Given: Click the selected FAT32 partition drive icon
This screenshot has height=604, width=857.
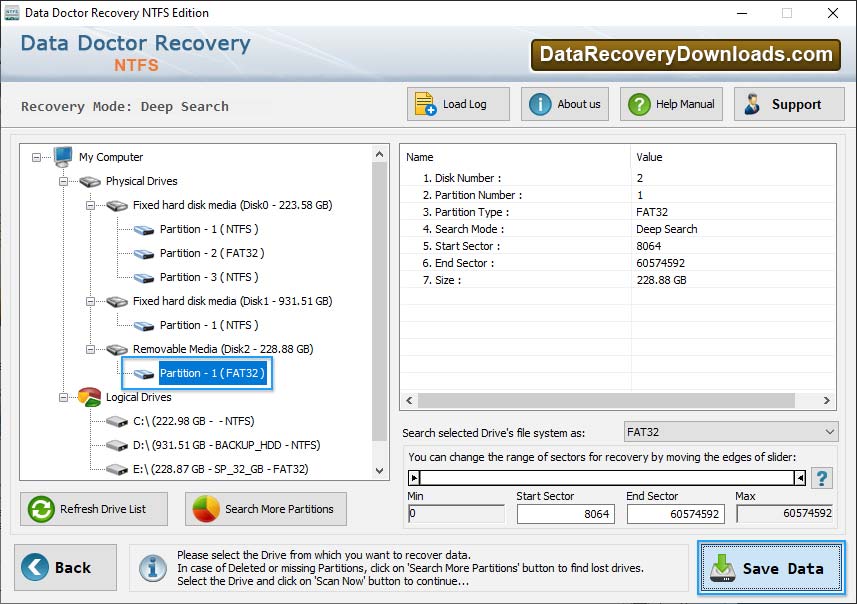Looking at the screenshot, I should [x=144, y=374].
